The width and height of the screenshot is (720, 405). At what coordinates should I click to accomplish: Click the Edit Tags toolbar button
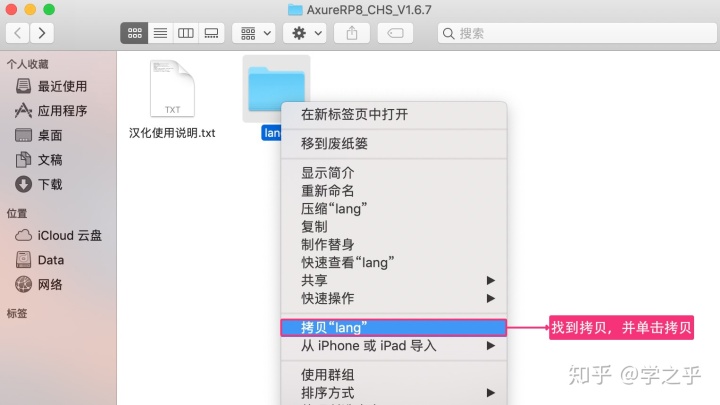point(394,33)
